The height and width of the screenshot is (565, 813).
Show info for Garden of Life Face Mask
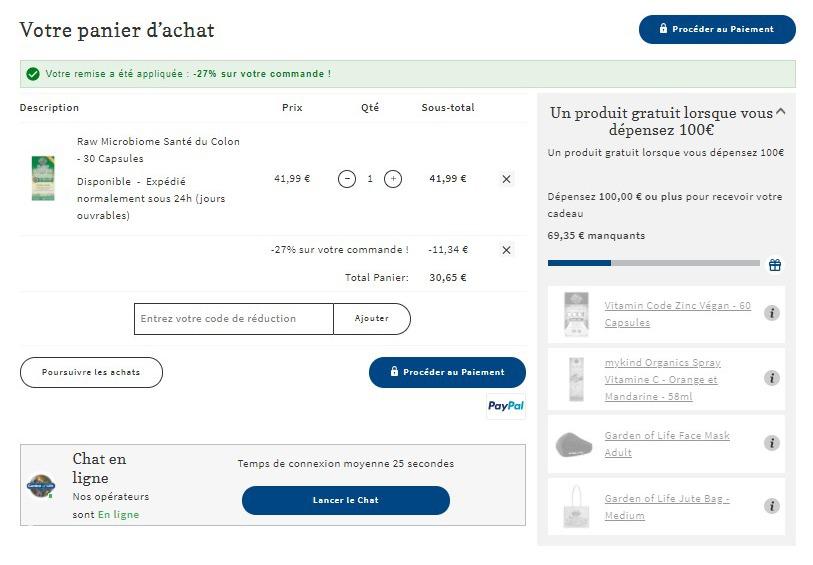[x=772, y=443]
